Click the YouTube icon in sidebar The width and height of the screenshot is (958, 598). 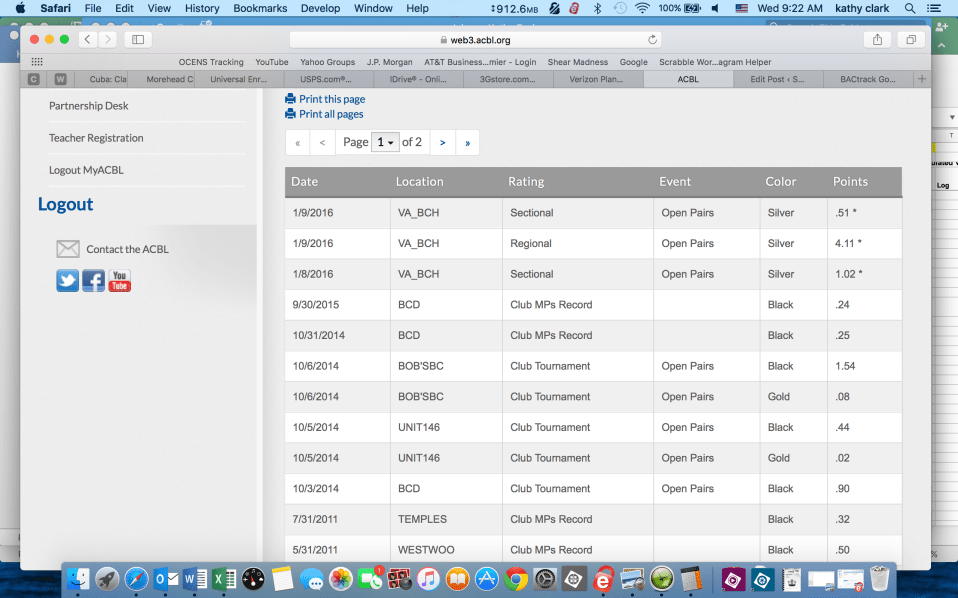tap(119, 281)
